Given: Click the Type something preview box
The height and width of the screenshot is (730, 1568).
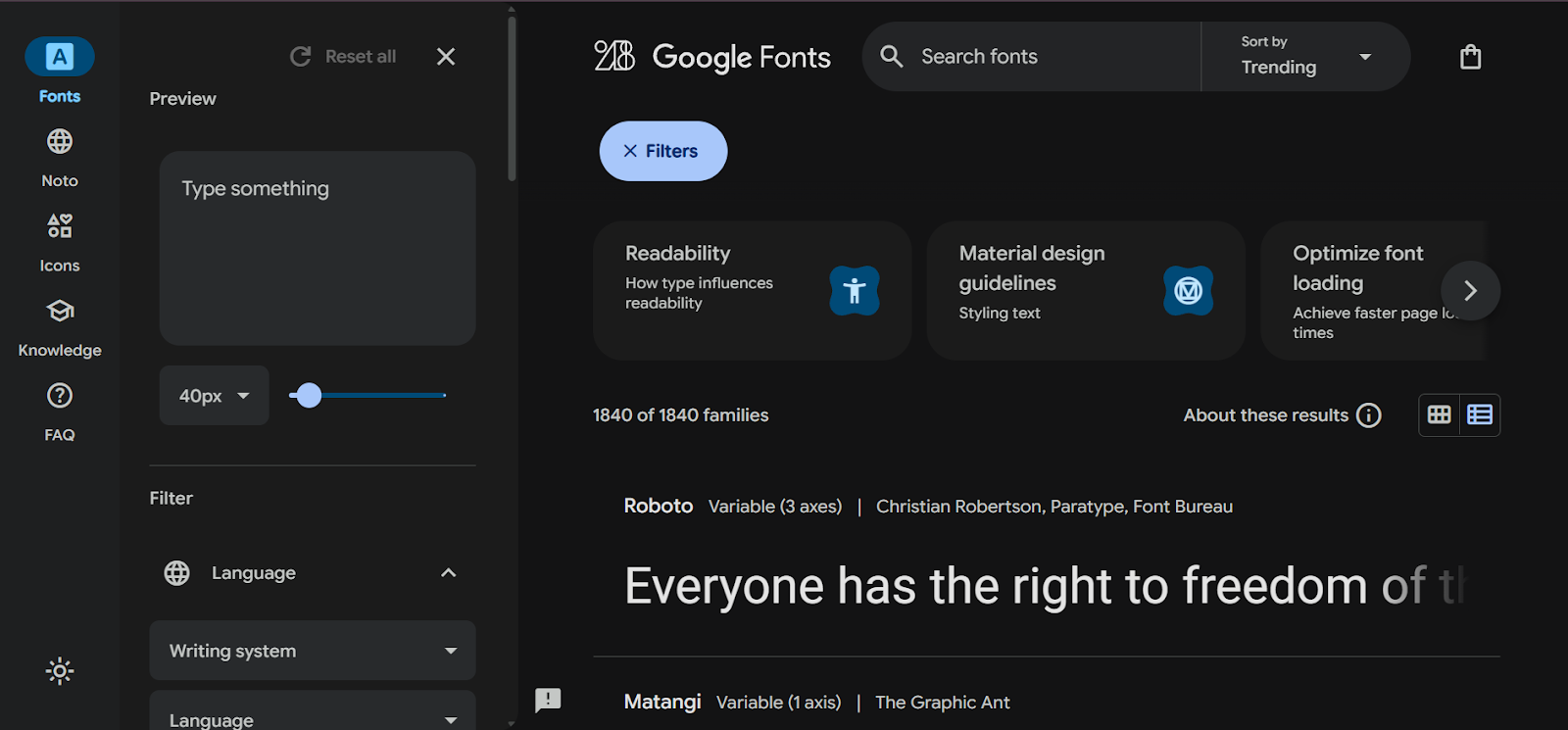Looking at the screenshot, I should pyautogui.click(x=318, y=248).
